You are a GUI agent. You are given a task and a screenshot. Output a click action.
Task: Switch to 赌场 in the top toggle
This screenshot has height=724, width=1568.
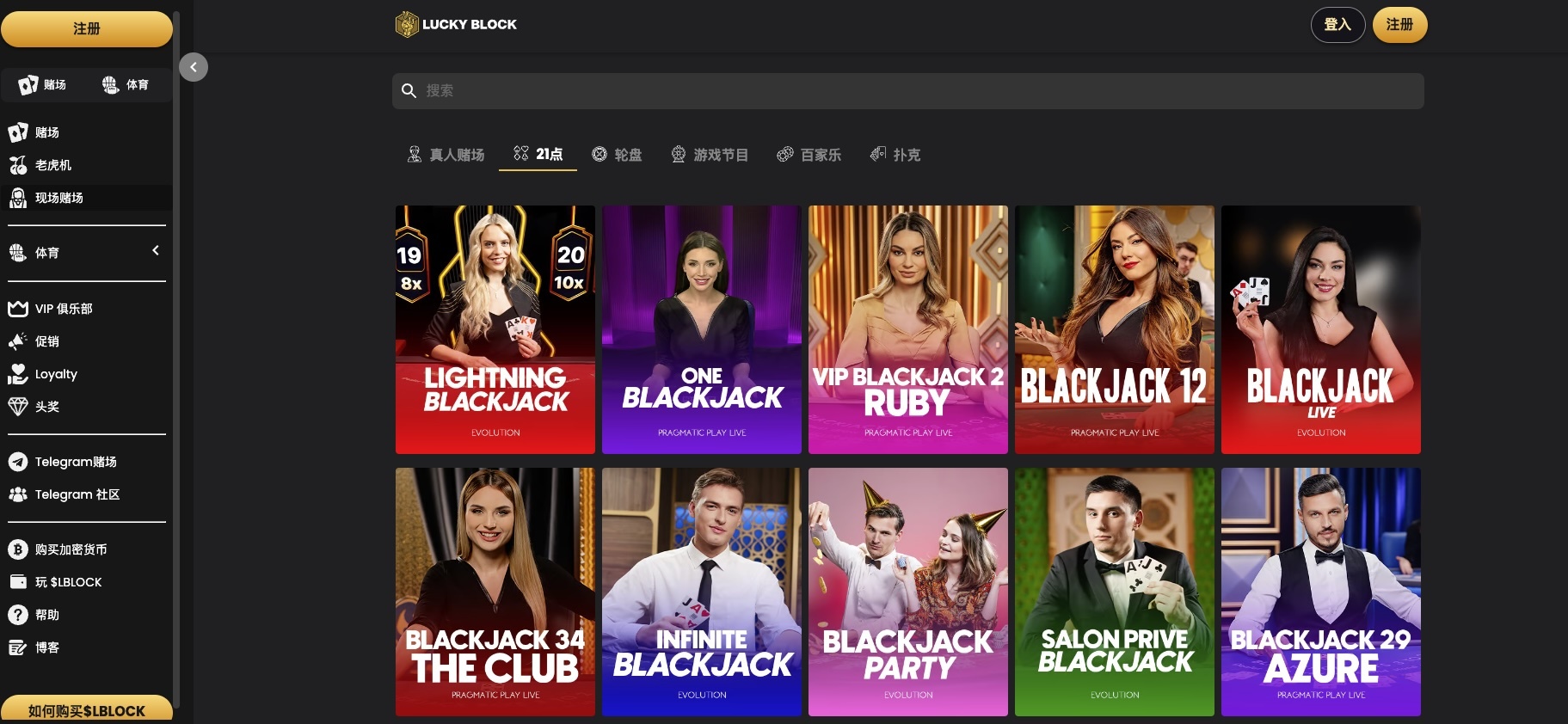tap(43, 84)
